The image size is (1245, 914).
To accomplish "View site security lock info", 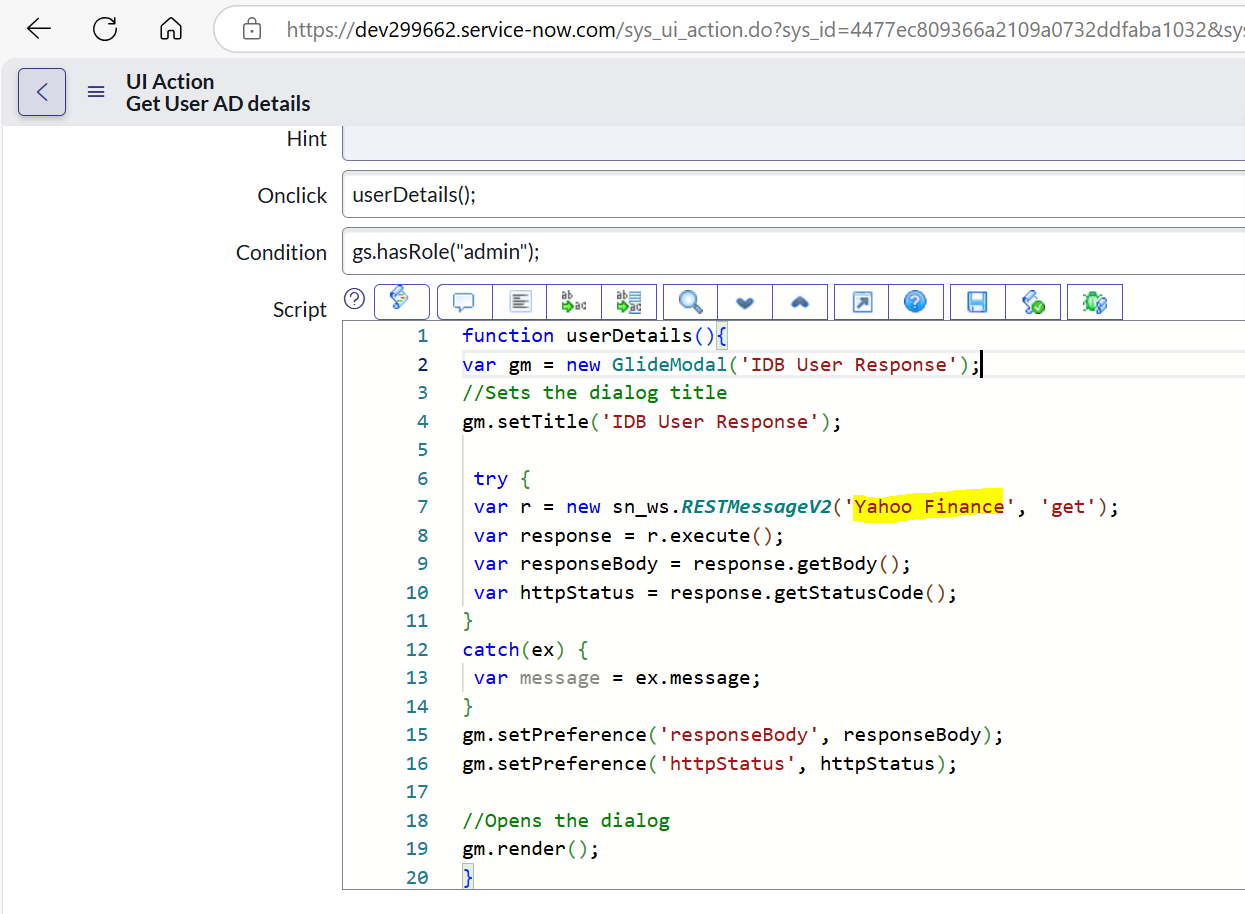I will (252, 29).
